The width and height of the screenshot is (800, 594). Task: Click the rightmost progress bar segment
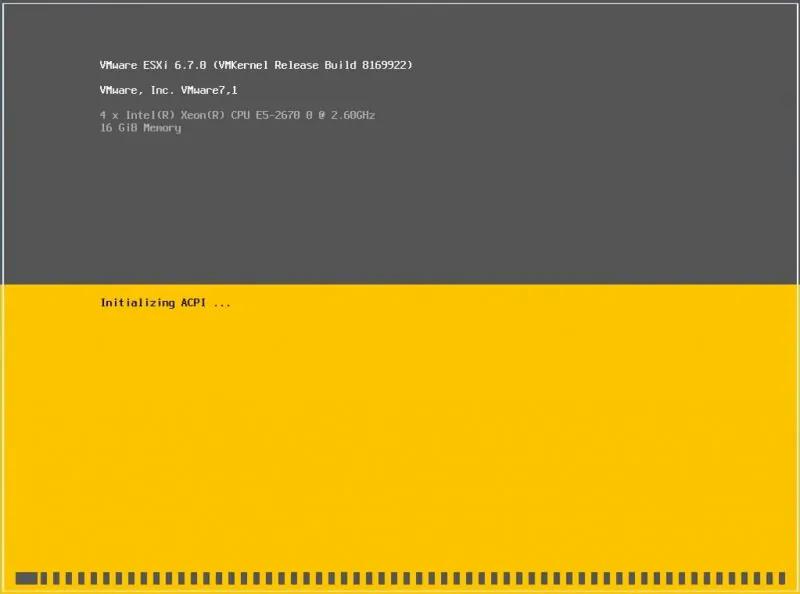[780, 577]
